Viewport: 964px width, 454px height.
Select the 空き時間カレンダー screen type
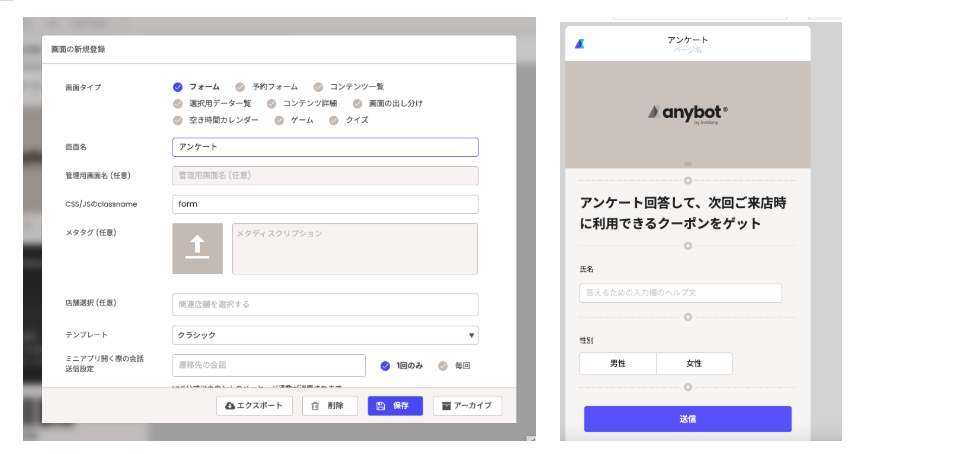[x=217, y=120]
